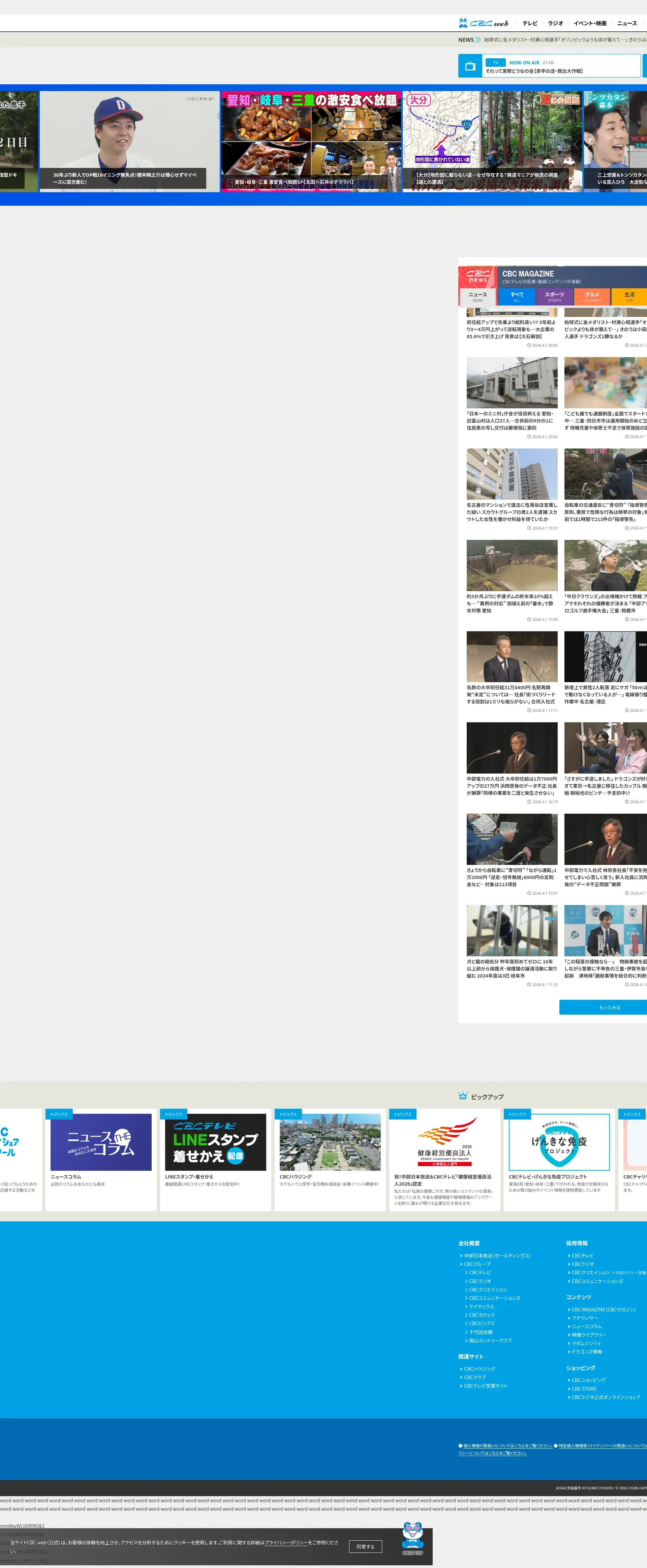Open the 名鉄の大卒初任給 article thumbnail
Screen dimensions: 647x1568
coord(512,657)
